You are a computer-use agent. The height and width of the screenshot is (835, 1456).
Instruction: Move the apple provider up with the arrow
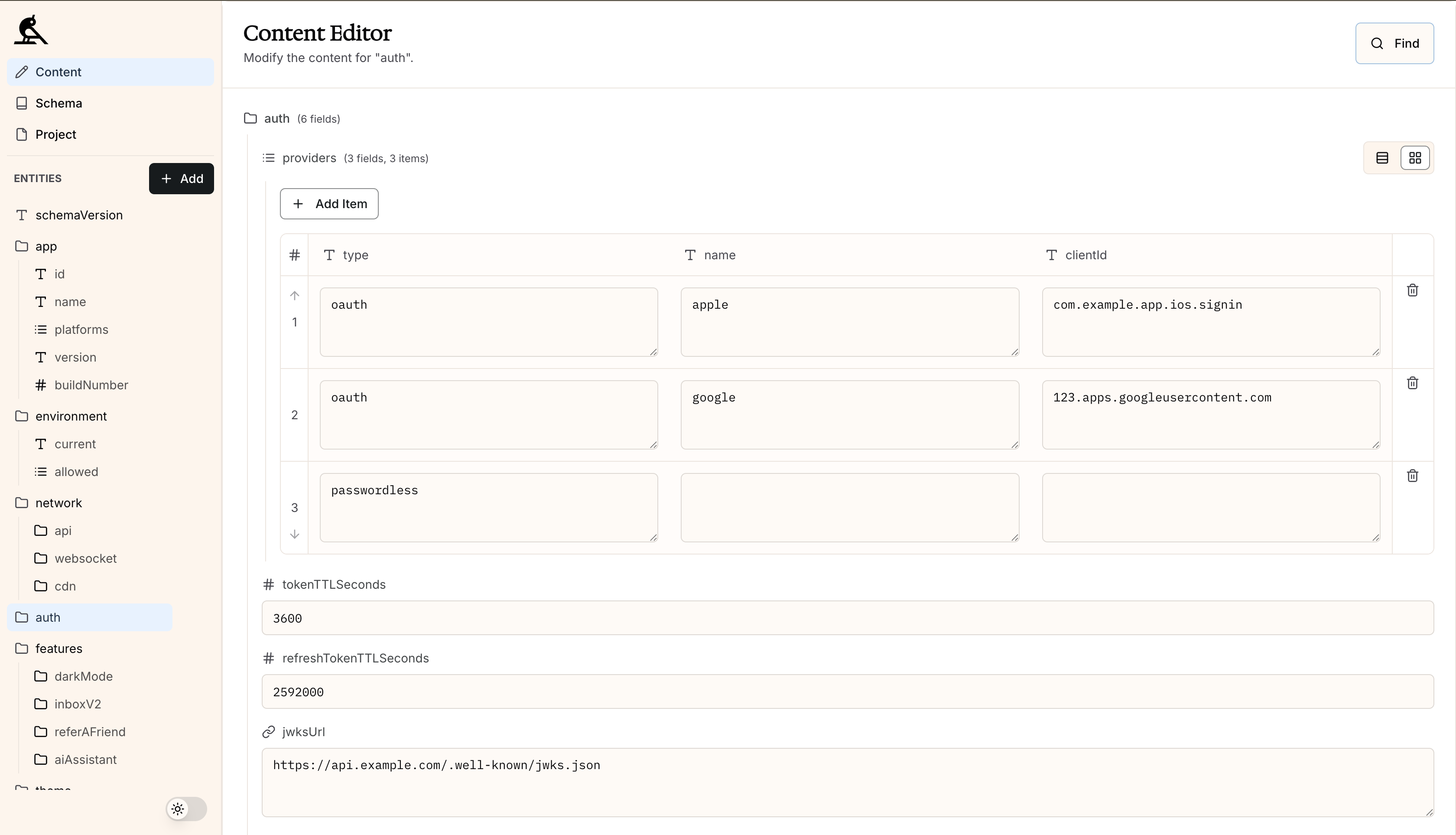pos(295,295)
